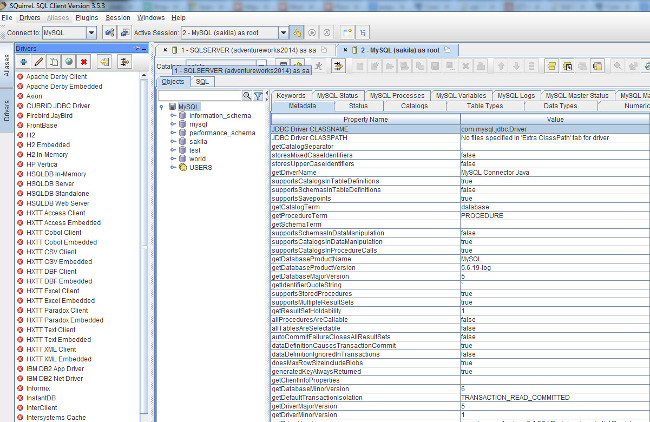Click the driver properties icon with sliders
Screen dimensions: 650x422
click(124, 62)
